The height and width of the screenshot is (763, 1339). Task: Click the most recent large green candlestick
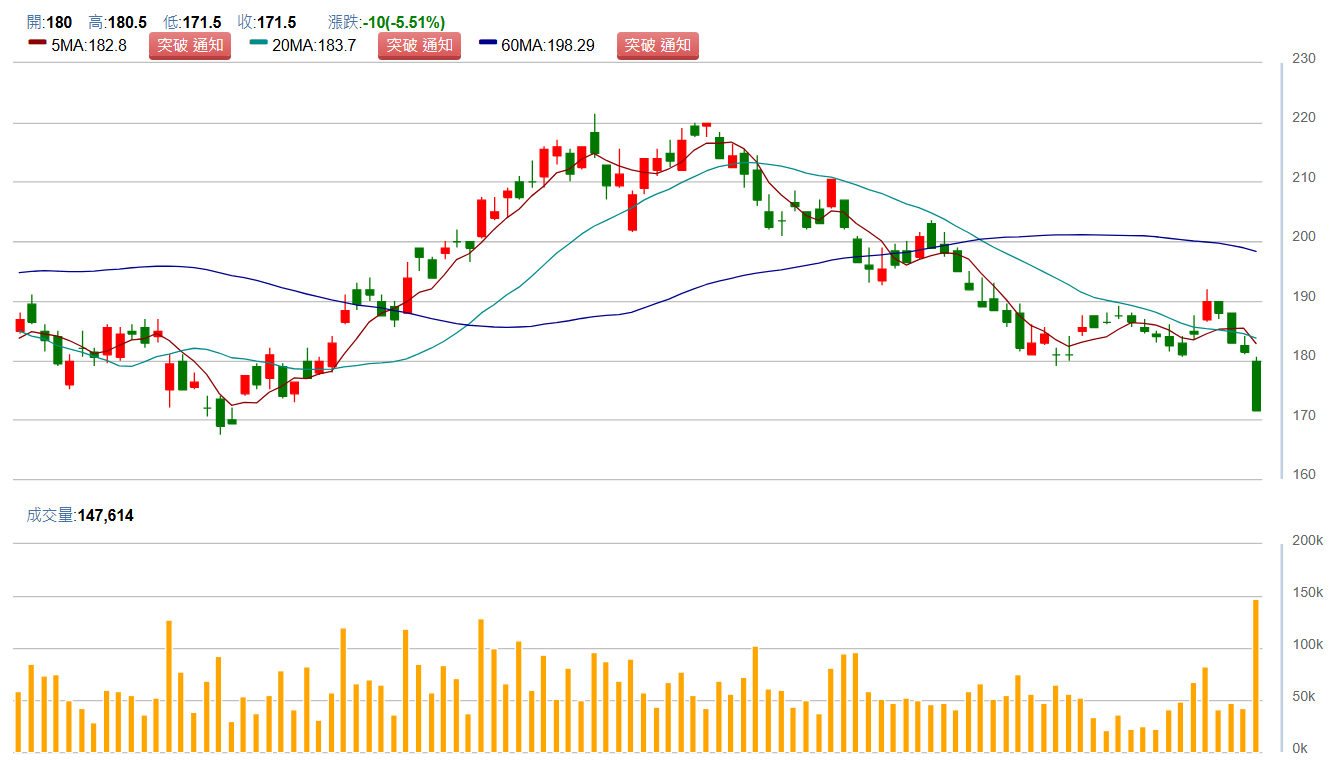pyautogui.click(x=1256, y=386)
